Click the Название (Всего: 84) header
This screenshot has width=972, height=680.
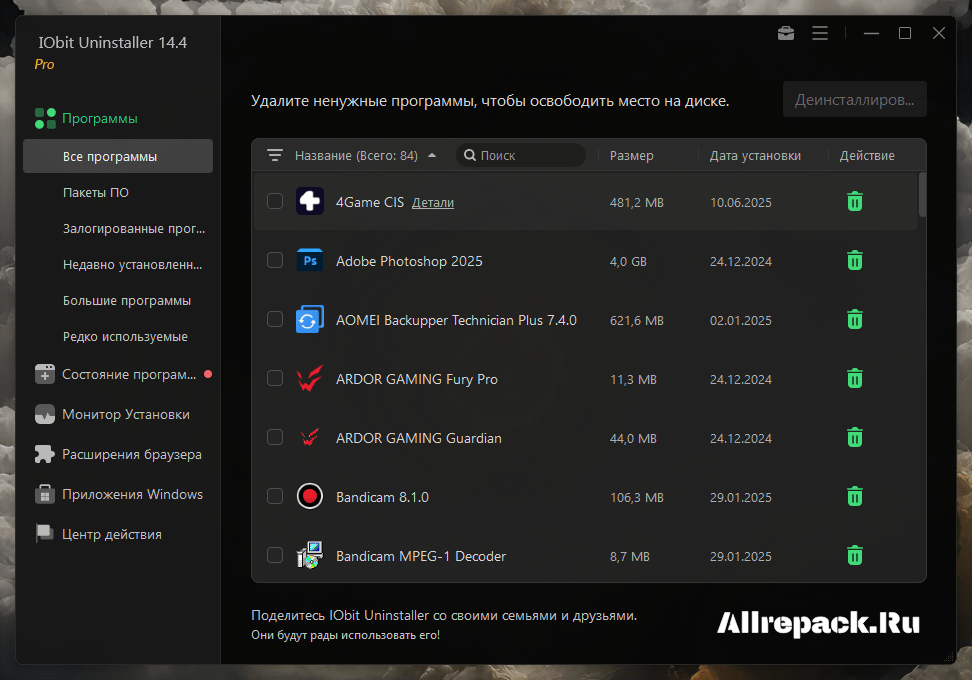coord(356,156)
